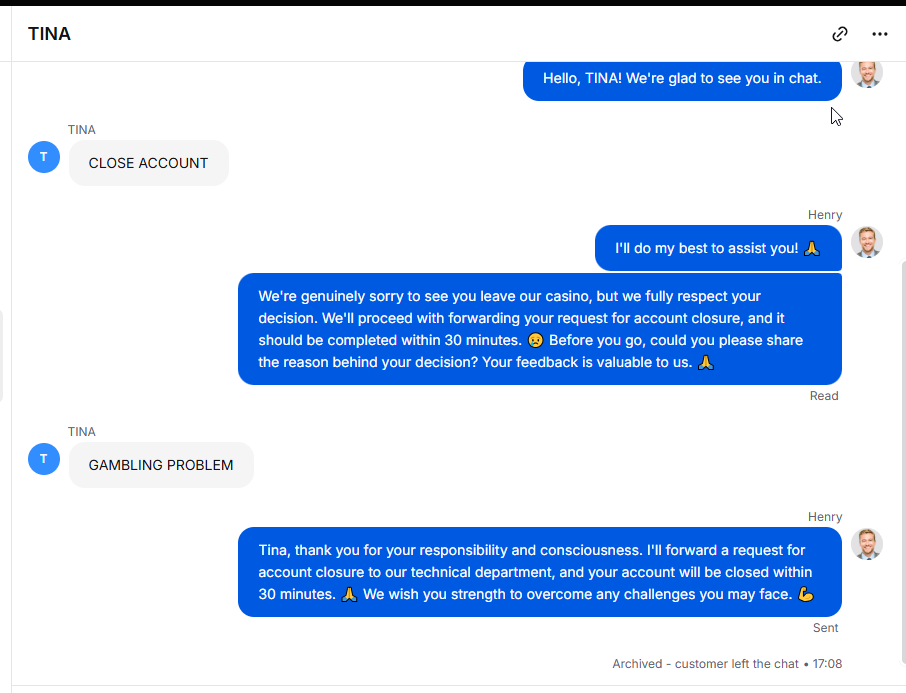Click the 'I'll do my best' message
Viewport: 906px width, 693px height.
pos(718,248)
